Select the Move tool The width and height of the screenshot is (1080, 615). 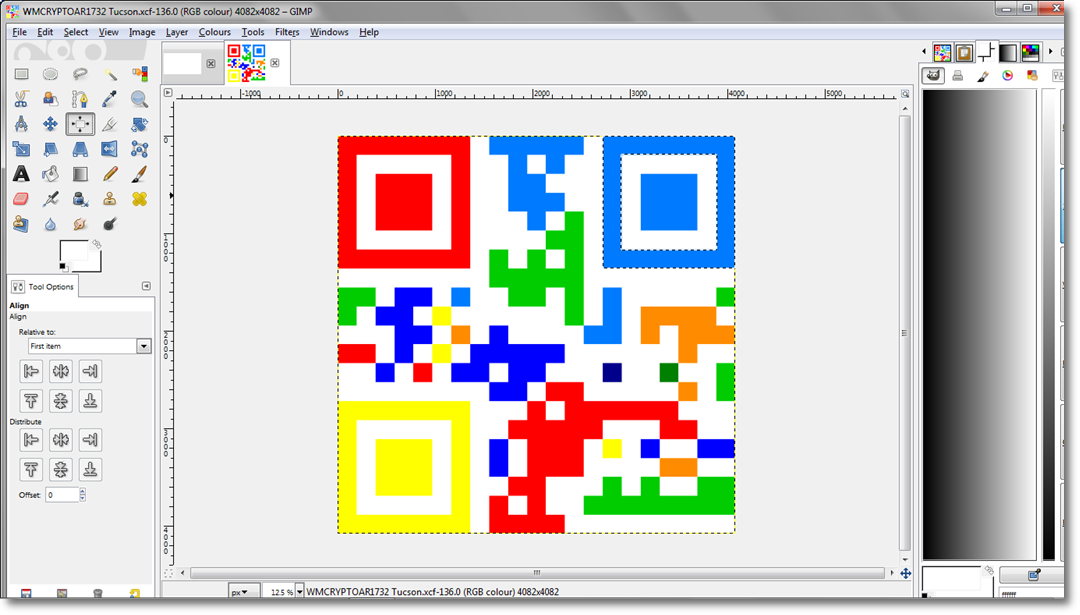point(50,124)
